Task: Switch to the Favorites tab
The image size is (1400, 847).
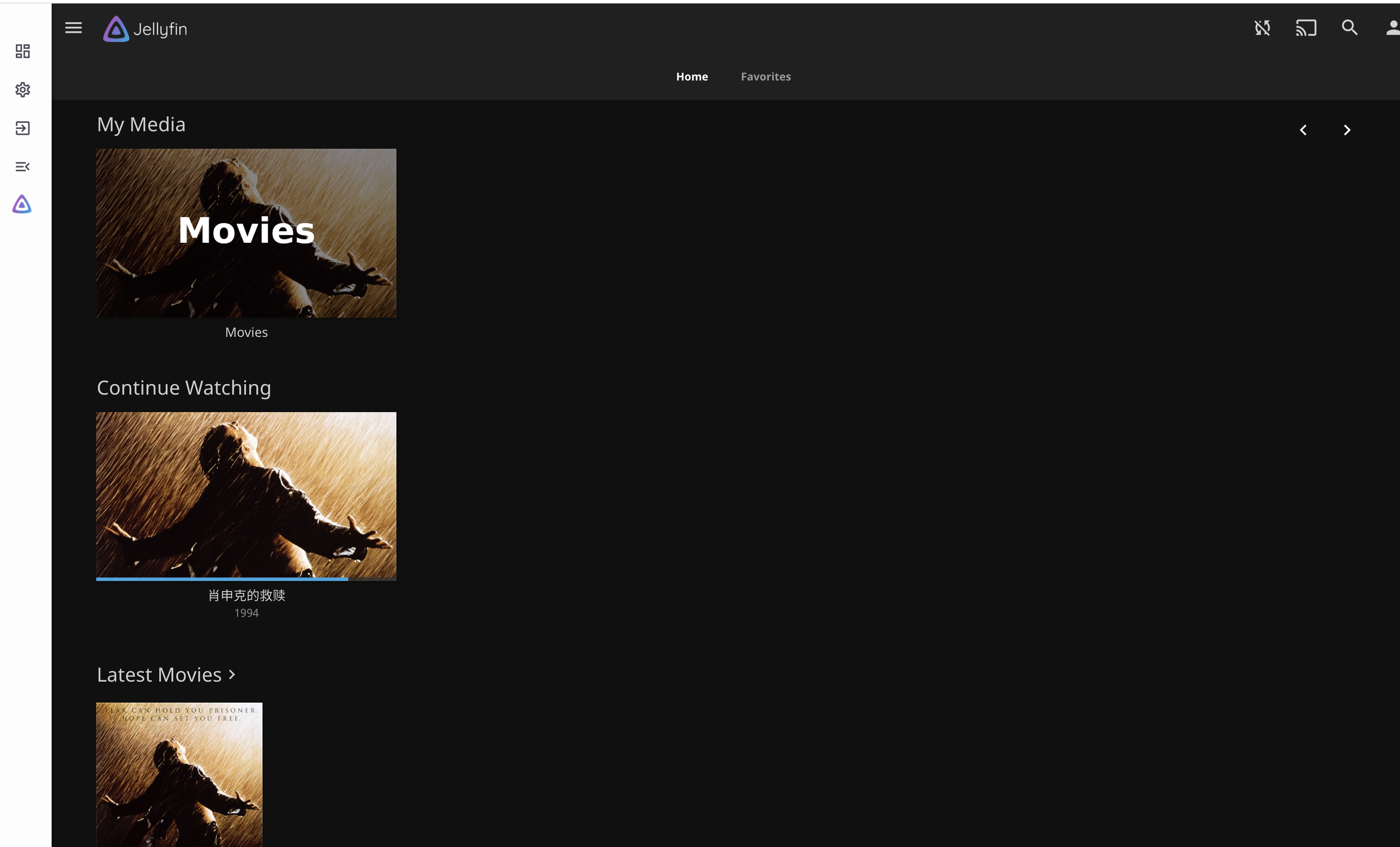Action: [x=765, y=77]
